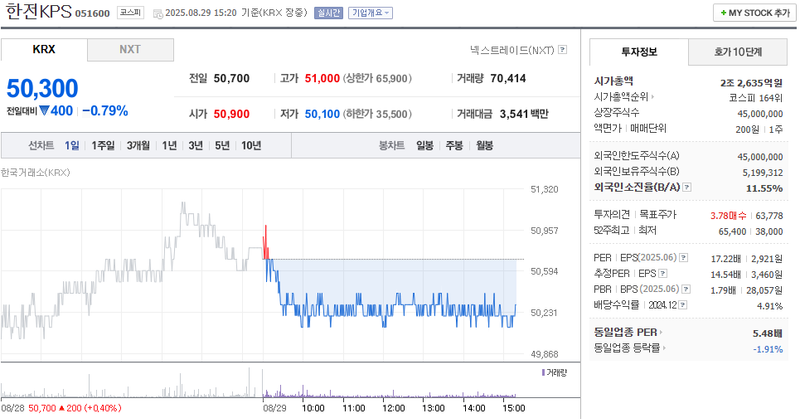The image size is (800, 419).
Task: Click the 동일업종 등락률 link
Action: click(x=627, y=349)
